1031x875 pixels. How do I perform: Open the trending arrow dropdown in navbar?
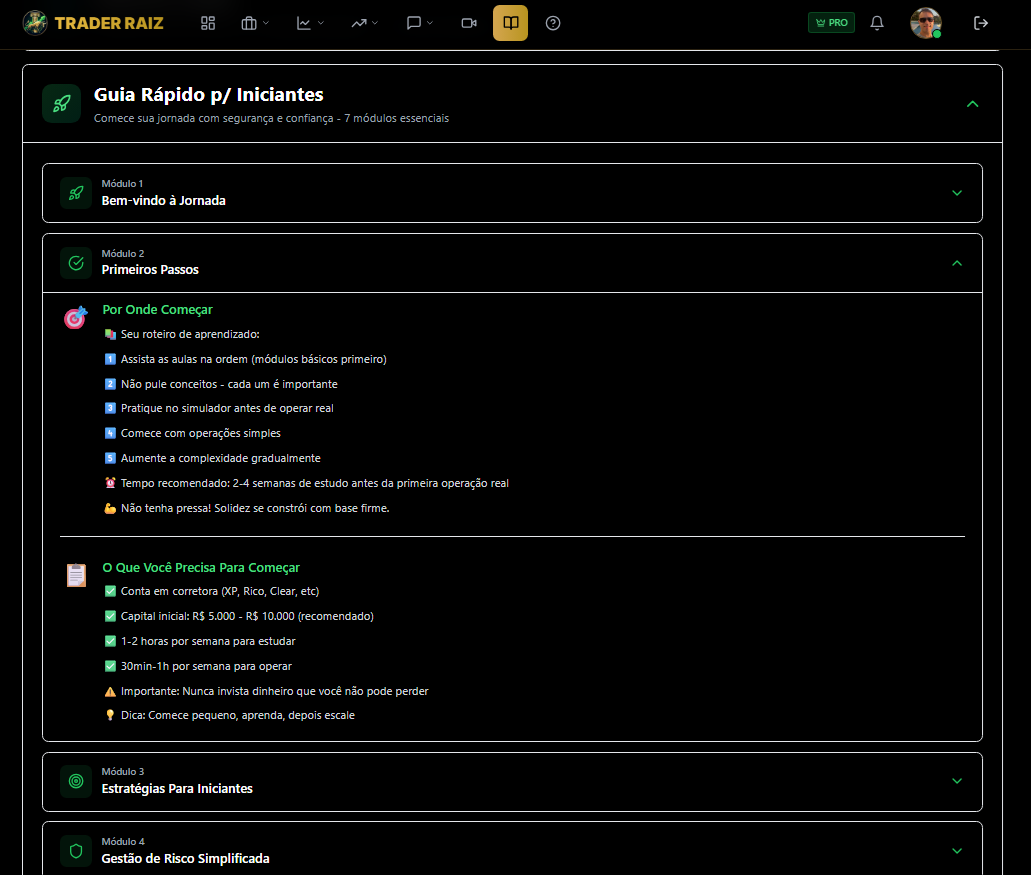[364, 23]
